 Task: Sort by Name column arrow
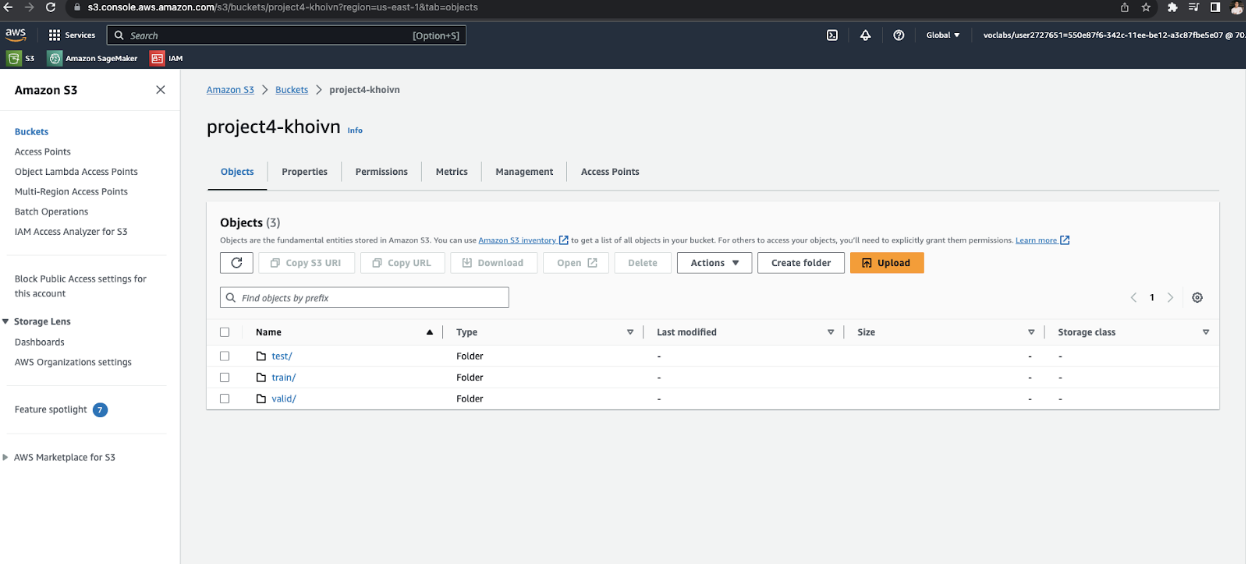[430, 332]
